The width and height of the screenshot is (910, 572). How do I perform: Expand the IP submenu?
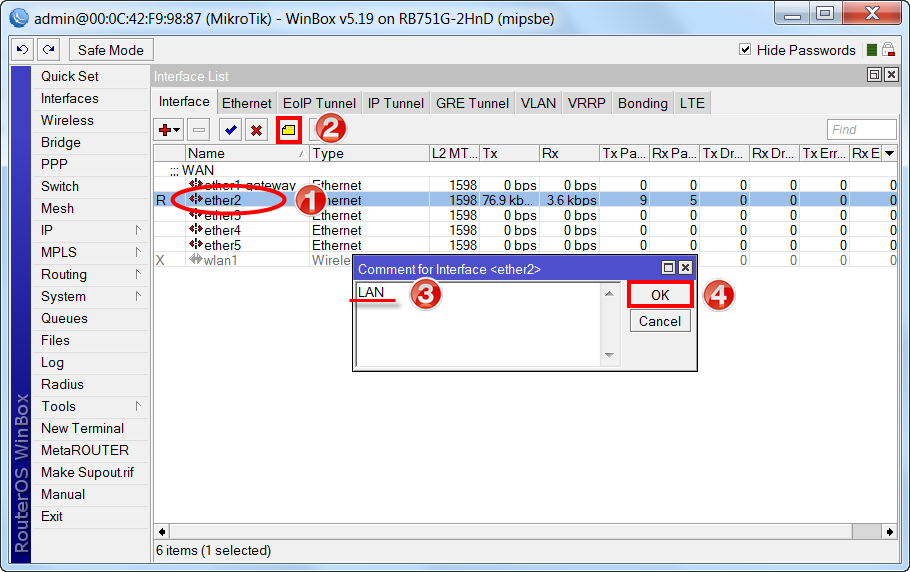tap(138, 230)
